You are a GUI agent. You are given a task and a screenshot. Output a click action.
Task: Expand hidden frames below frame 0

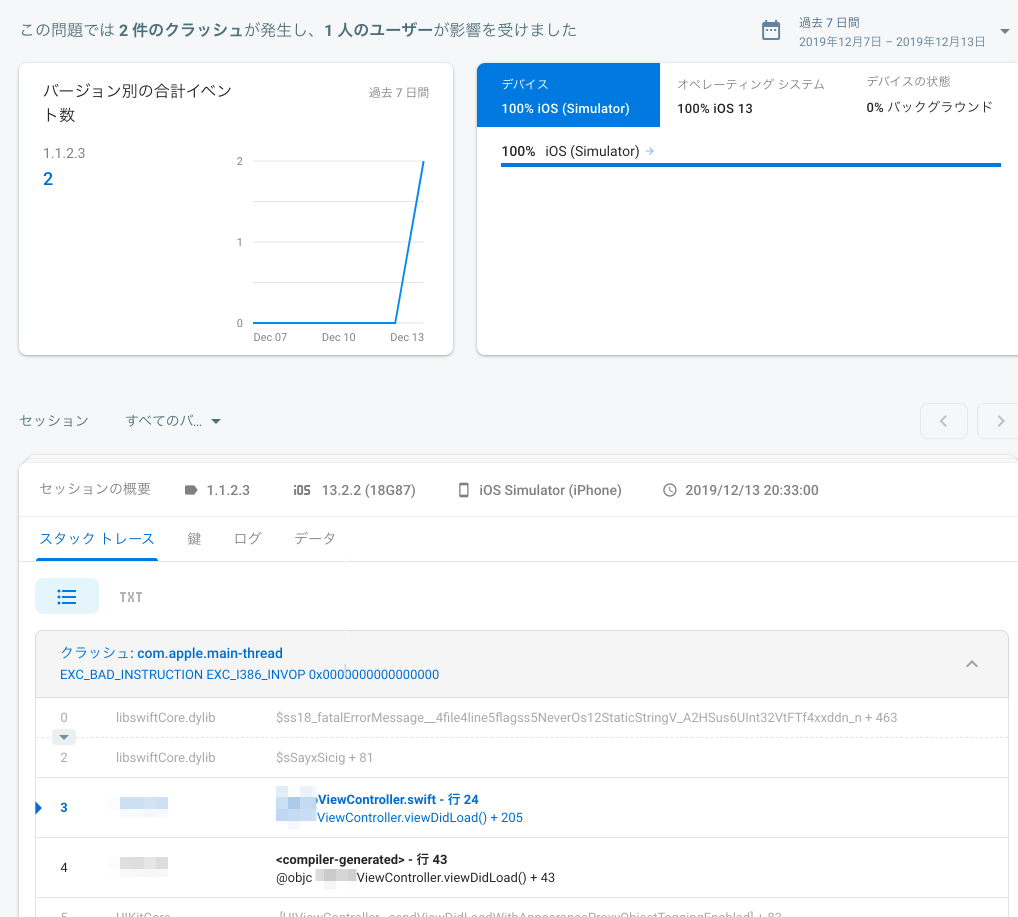(64, 737)
